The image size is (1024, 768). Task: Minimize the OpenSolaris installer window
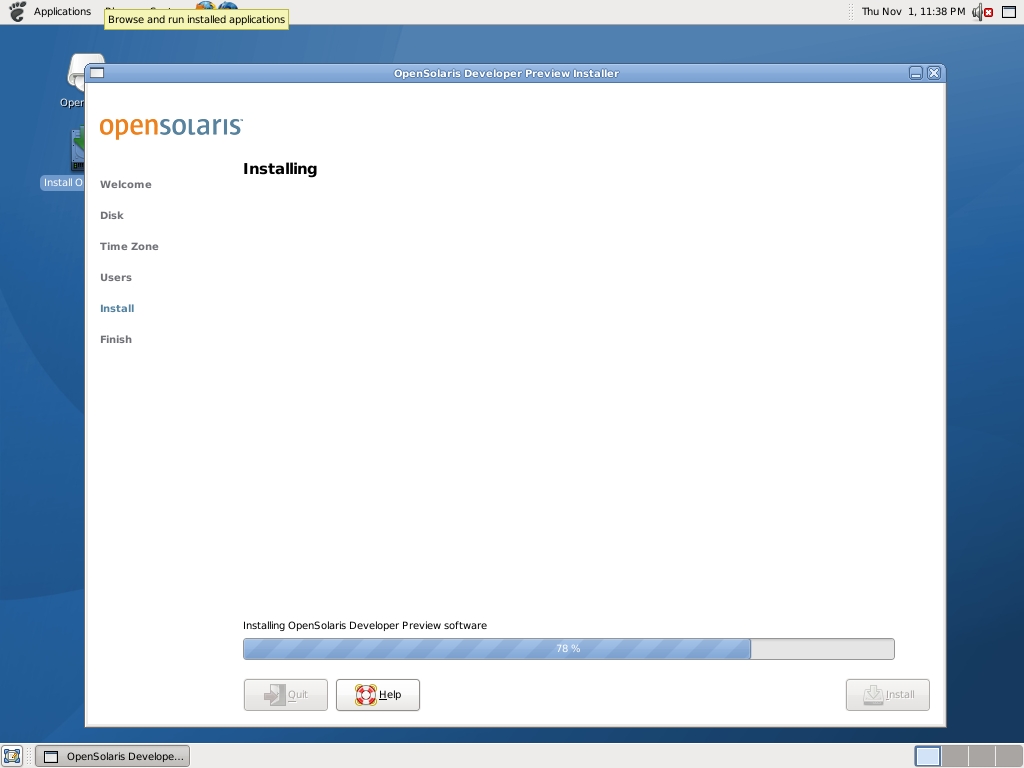click(x=915, y=73)
